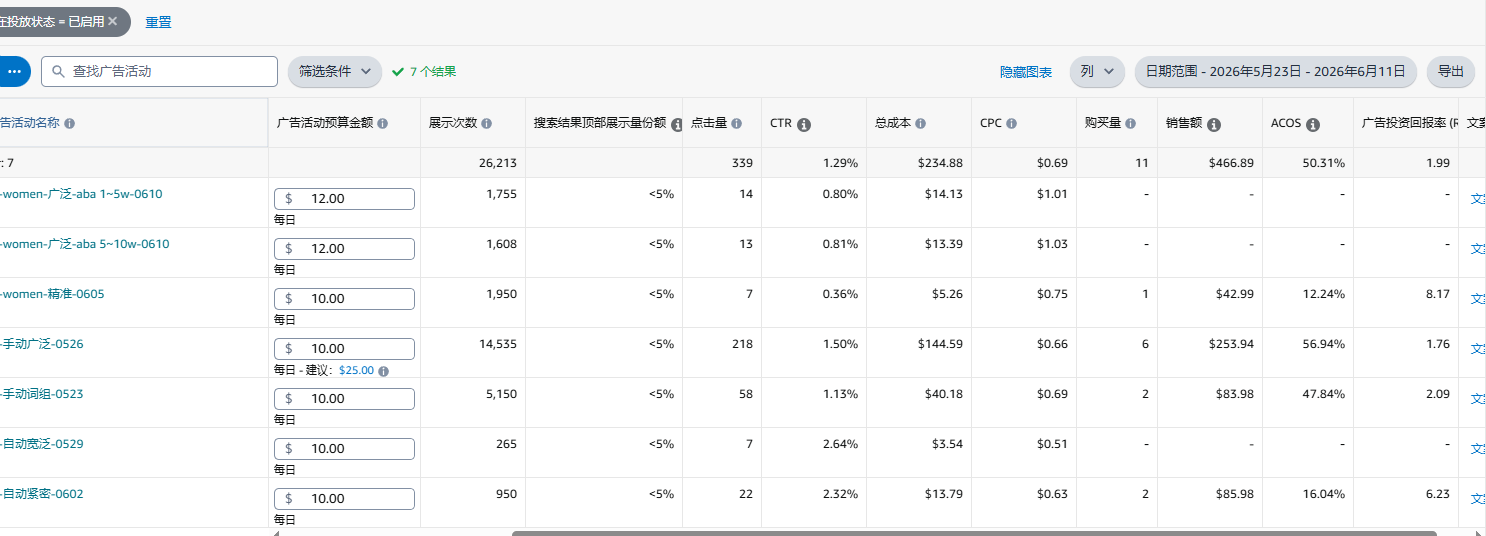Show info for 搜索结果顶部展示量份额 column

(x=677, y=124)
